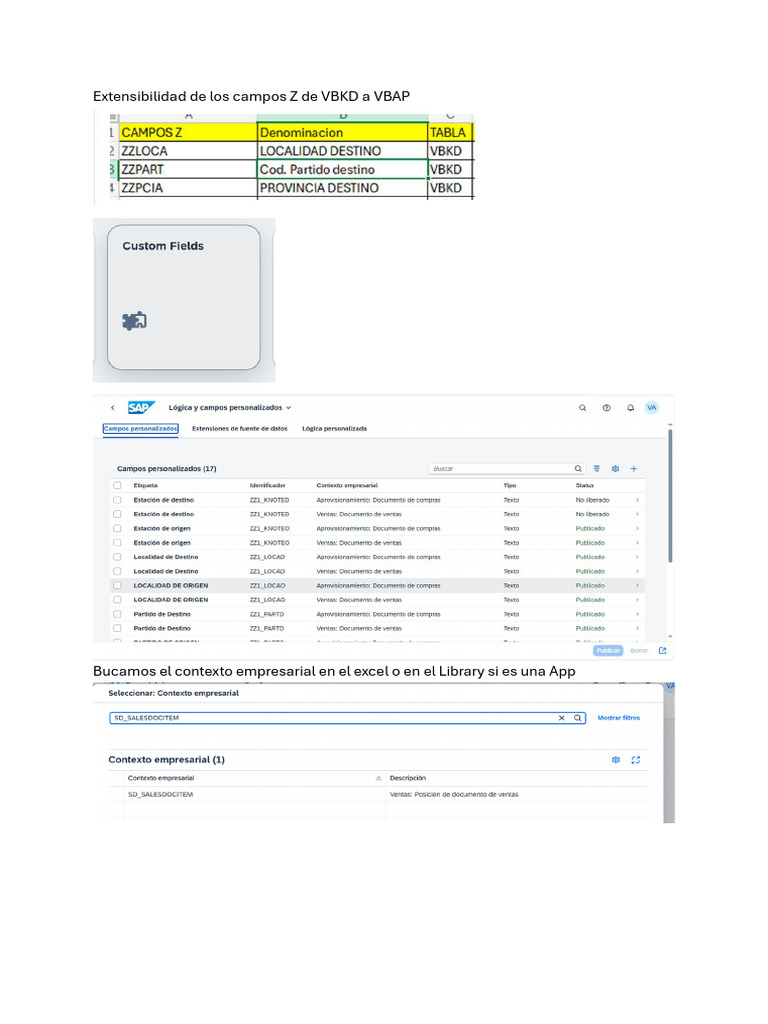The width and height of the screenshot is (768, 1024).
Task: Clear the SD_SALESDOCITEM search with X
Action: point(561,718)
